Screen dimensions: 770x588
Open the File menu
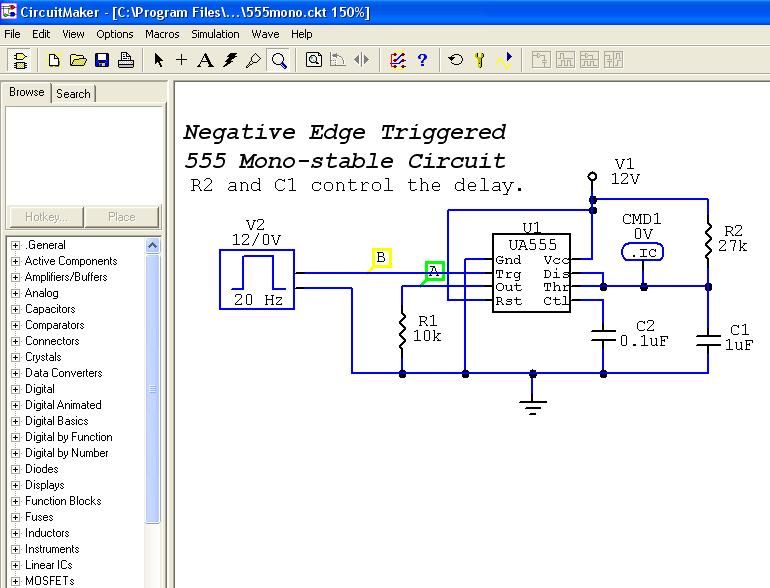(12, 34)
